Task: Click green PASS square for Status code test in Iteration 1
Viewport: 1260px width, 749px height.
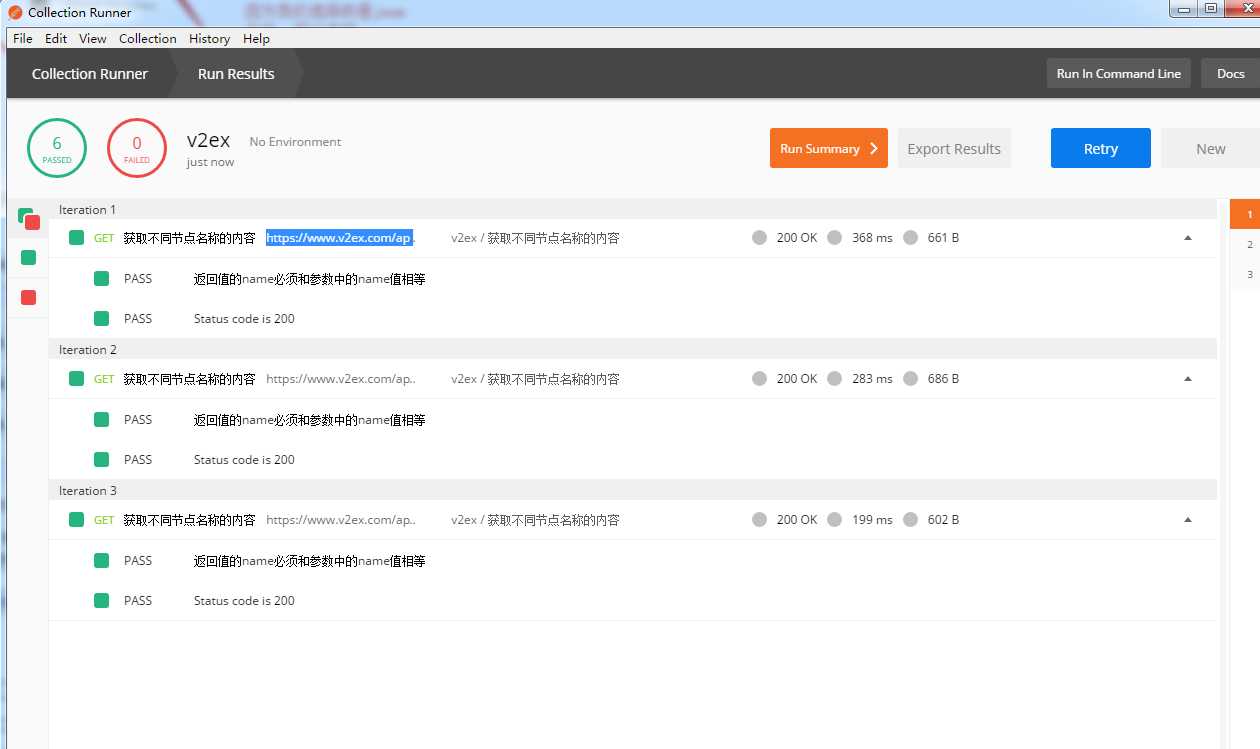Action: coord(101,319)
